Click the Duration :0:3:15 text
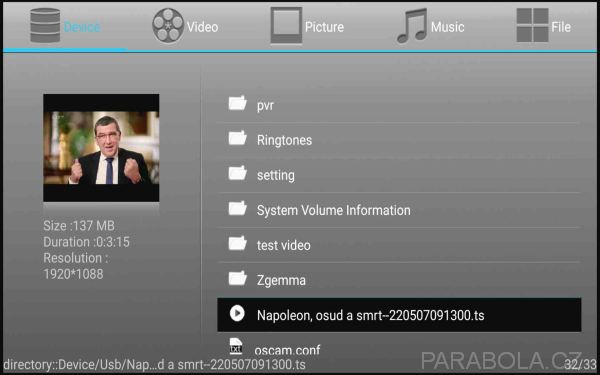This screenshot has height=375, width=600. pyautogui.click(x=86, y=242)
